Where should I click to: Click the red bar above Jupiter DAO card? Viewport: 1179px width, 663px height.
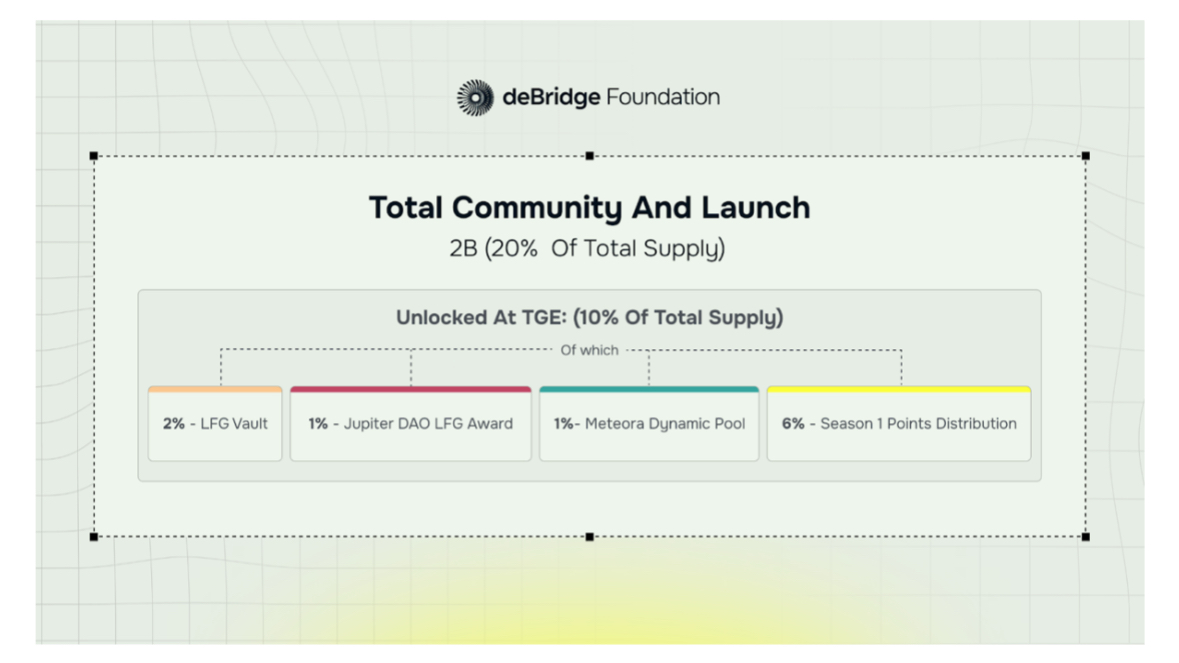[411, 389]
